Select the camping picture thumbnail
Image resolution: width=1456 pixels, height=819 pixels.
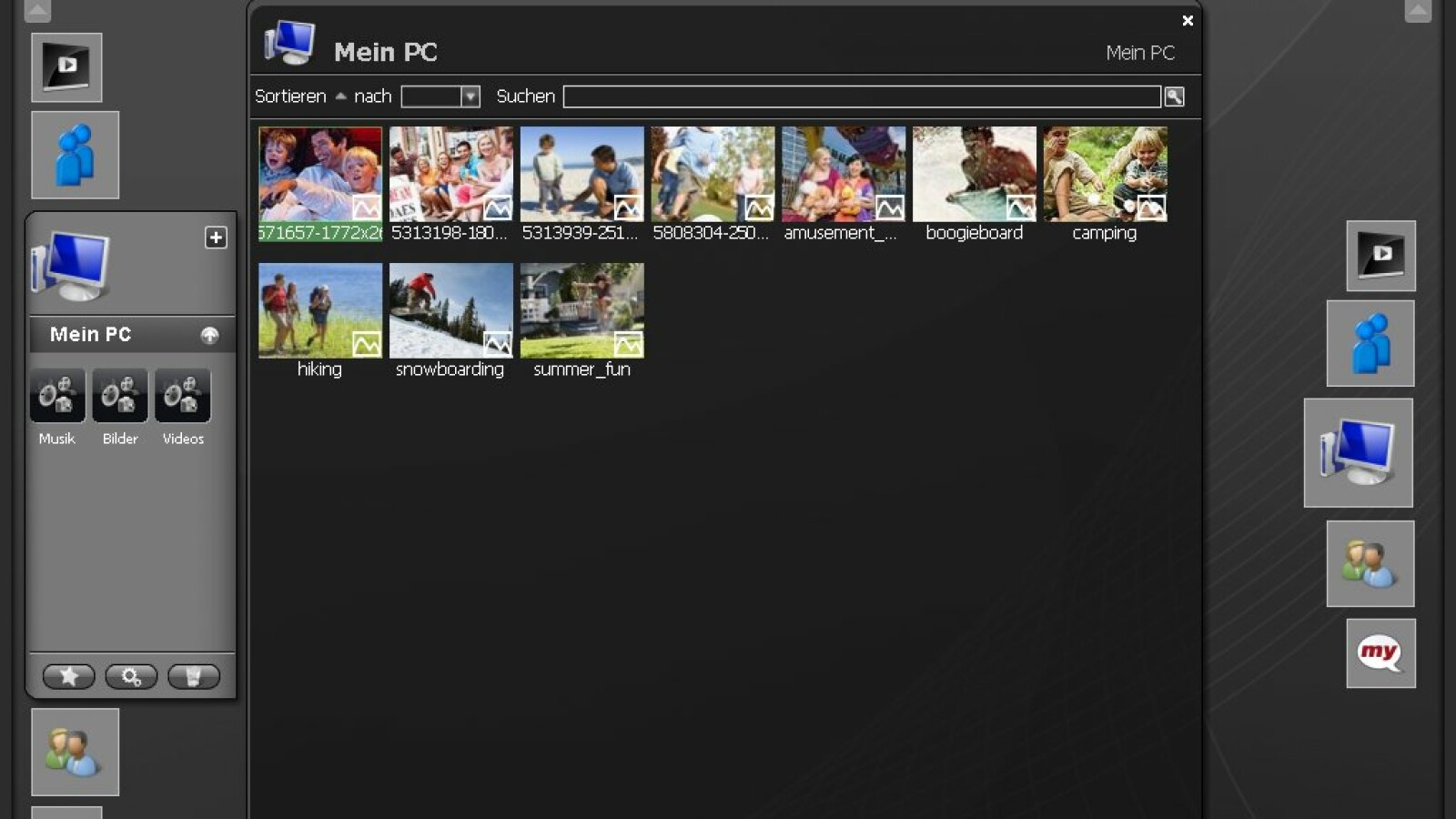(x=1105, y=174)
